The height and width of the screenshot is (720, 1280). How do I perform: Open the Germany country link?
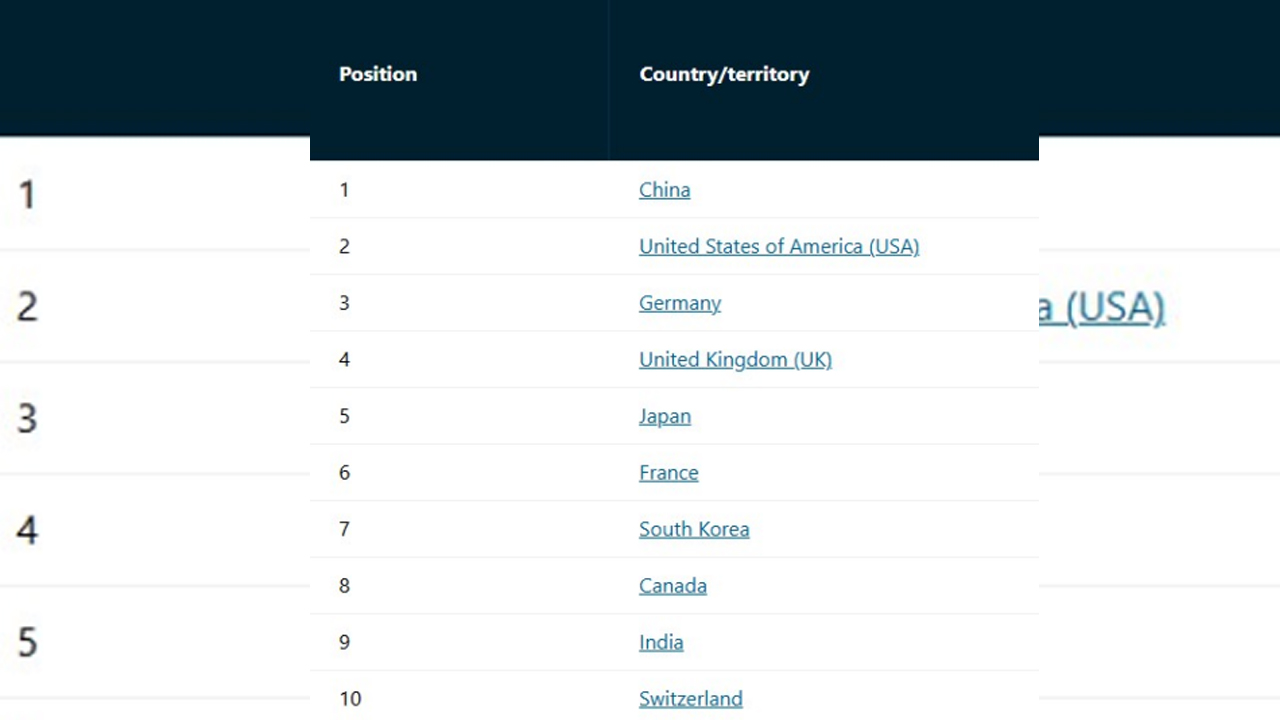tap(679, 303)
